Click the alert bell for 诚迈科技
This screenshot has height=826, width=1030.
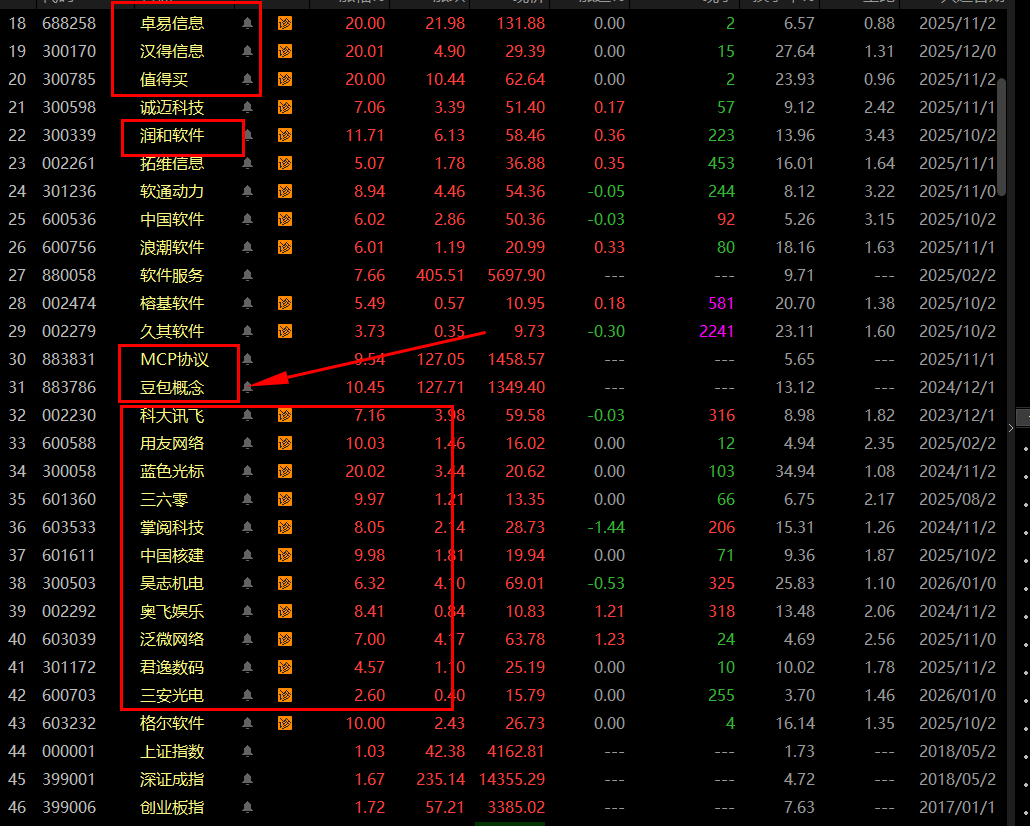[x=247, y=107]
